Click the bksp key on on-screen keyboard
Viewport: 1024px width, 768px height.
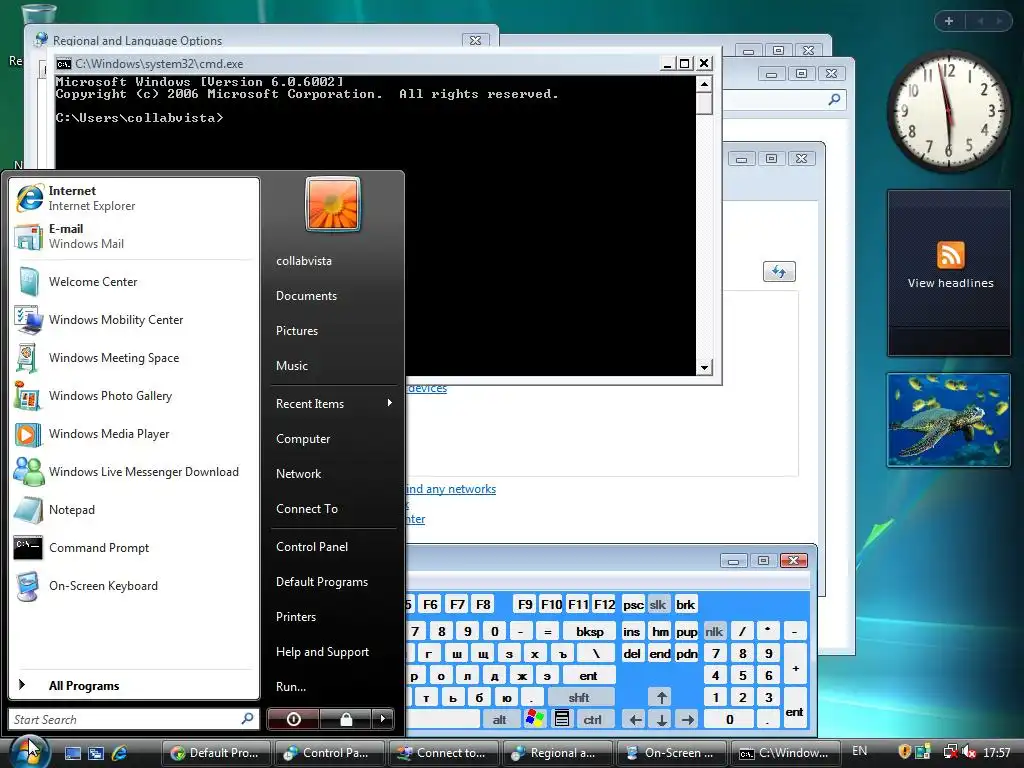pos(589,632)
